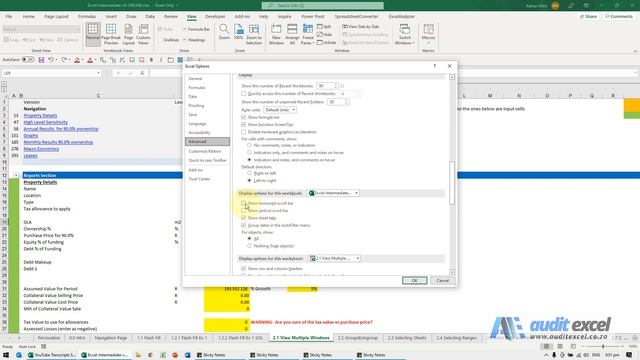This screenshot has width=640, height=360.
Task: Toggle Show sheet tabs checkbox
Action: pyautogui.click(x=244, y=218)
